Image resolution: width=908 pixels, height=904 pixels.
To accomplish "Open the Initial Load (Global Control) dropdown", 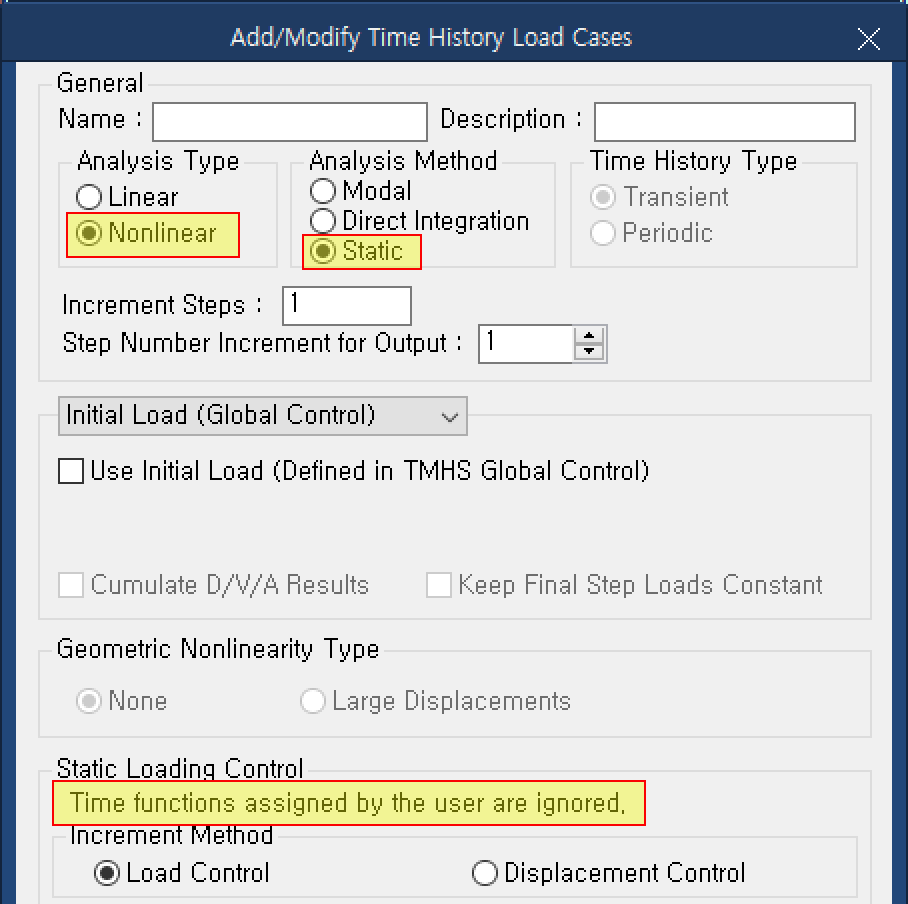I will 450,416.
